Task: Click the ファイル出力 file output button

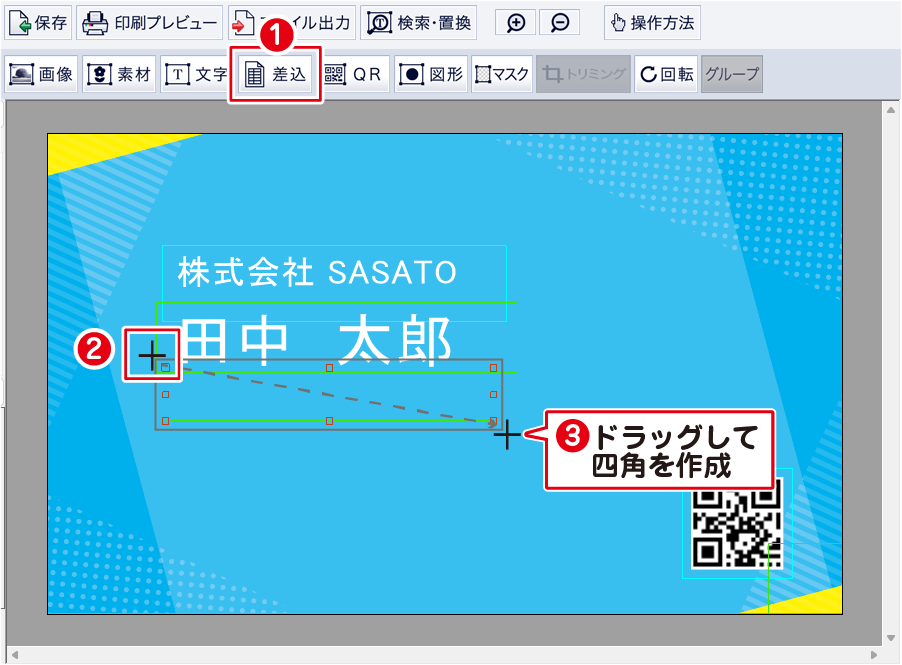Action: [292, 23]
